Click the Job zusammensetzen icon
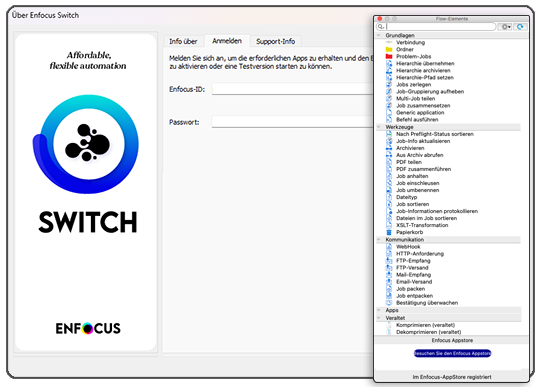The width and height of the screenshot is (540, 387). coord(389,105)
